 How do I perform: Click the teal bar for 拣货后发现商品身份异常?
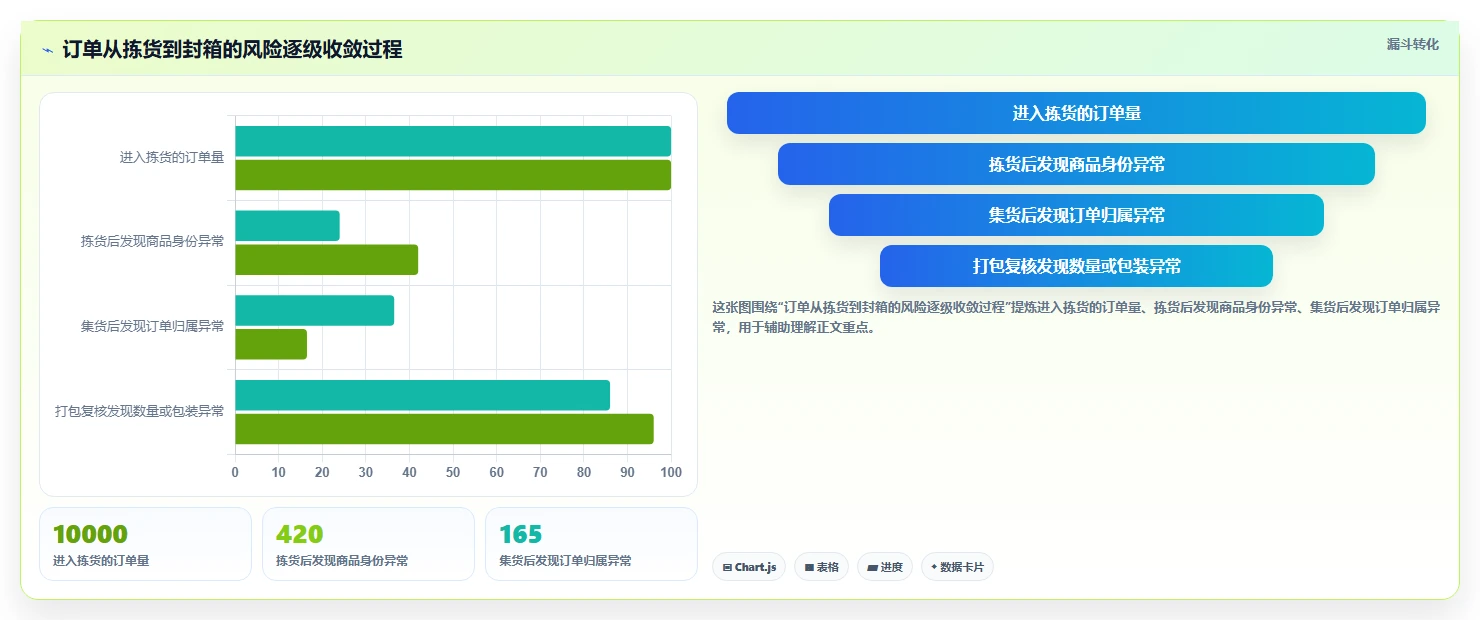pyautogui.click(x=288, y=226)
